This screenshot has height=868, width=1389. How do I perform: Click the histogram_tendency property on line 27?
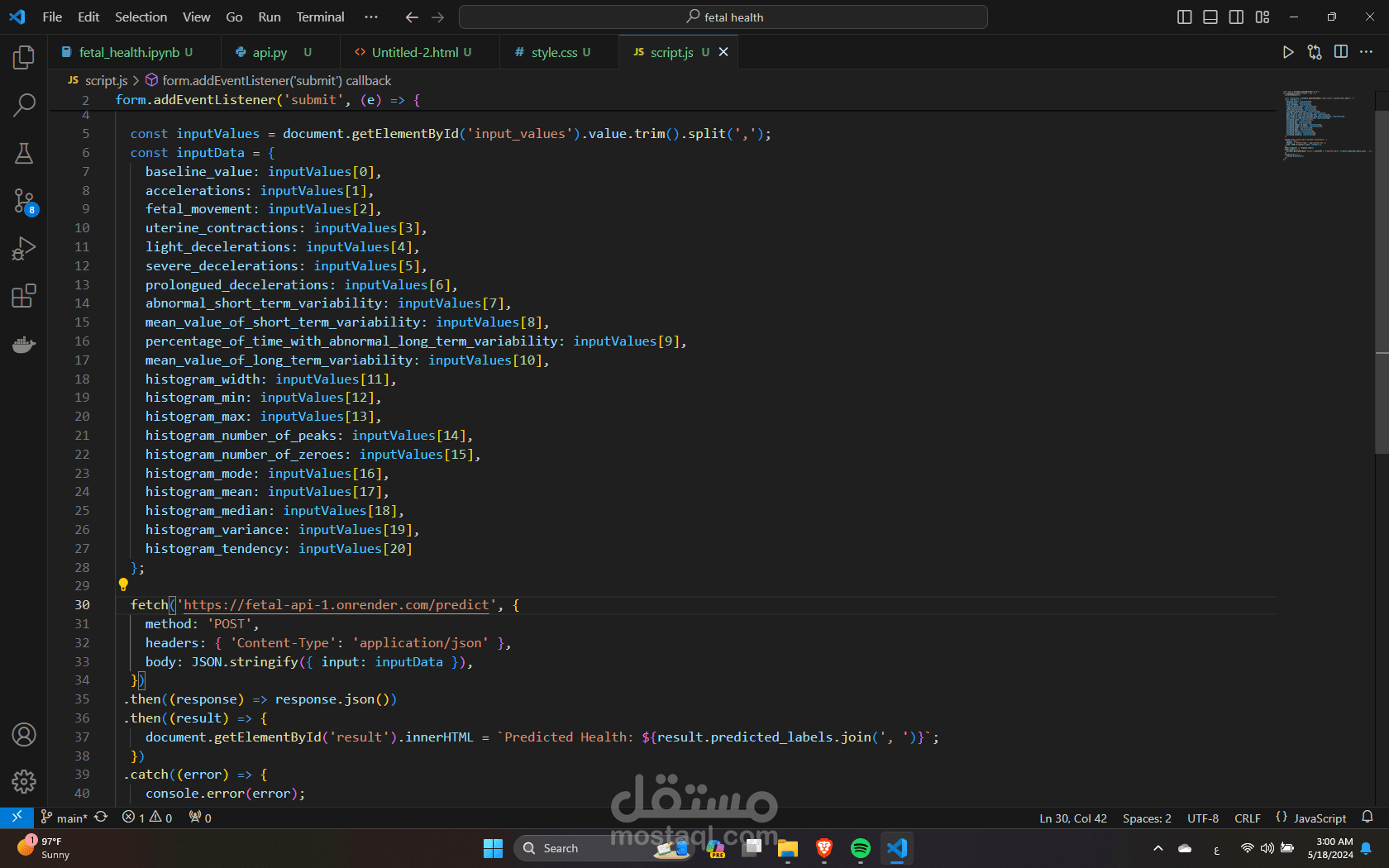tap(214, 549)
